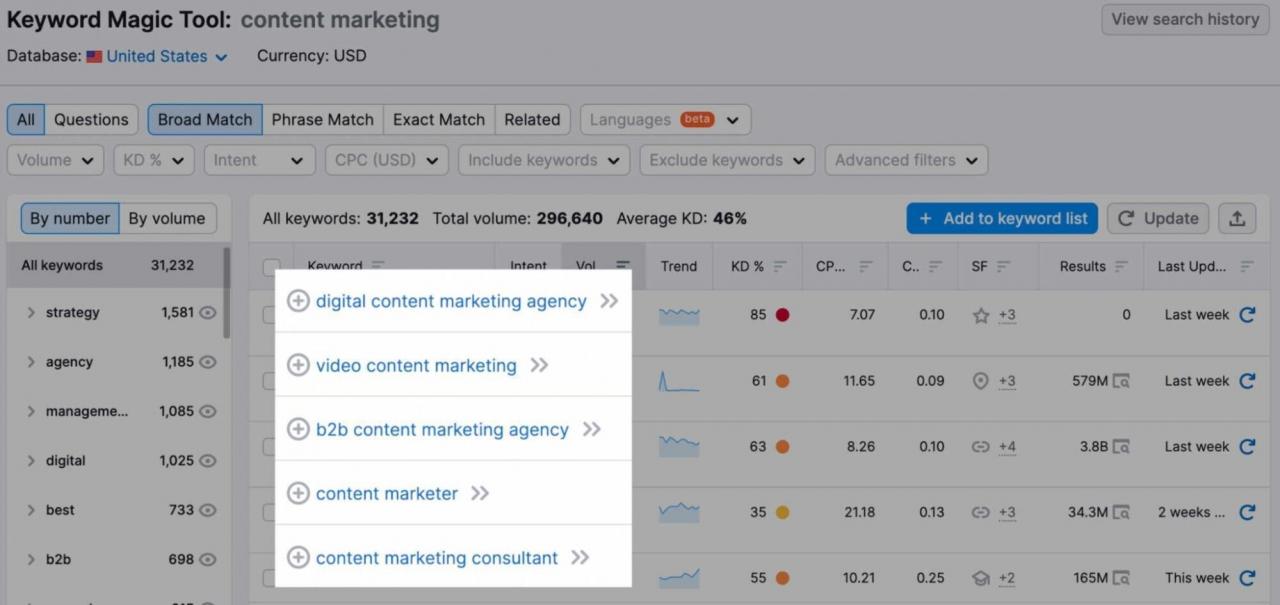Click plus icon beside content marketer
The height and width of the screenshot is (605, 1280).
[298, 493]
